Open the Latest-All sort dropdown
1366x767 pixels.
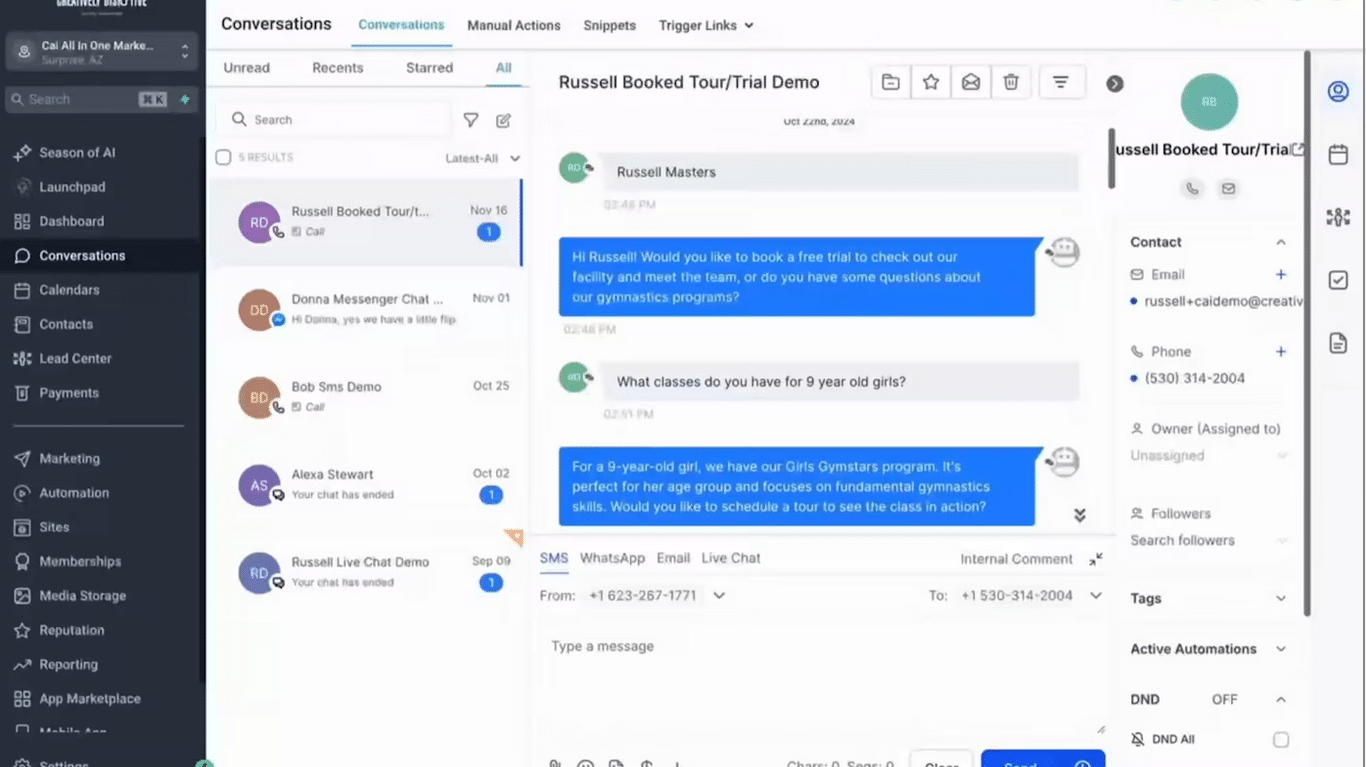pos(484,158)
